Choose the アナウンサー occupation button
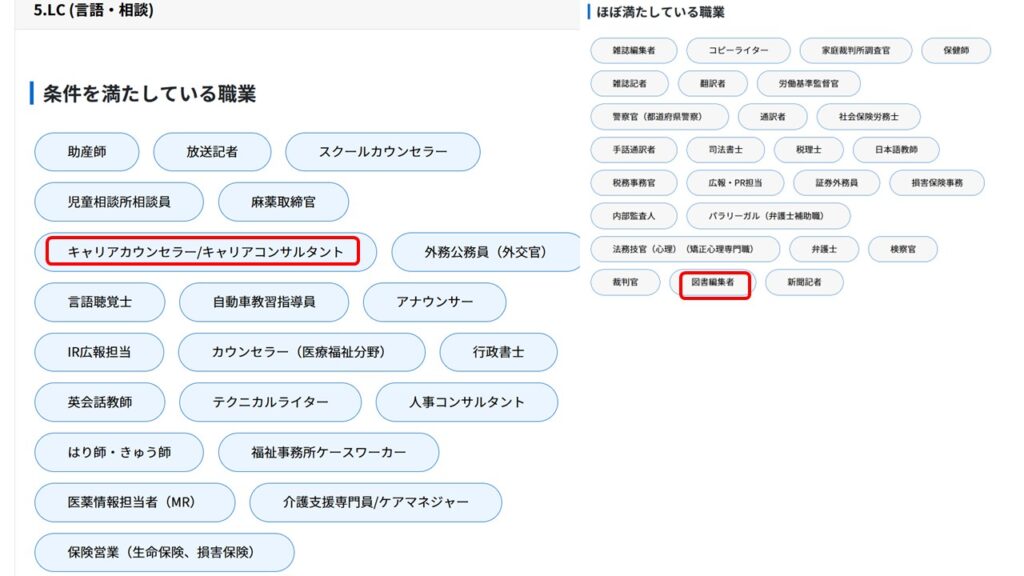The height and width of the screenshot is (576, 1024). tap(434, 302)
